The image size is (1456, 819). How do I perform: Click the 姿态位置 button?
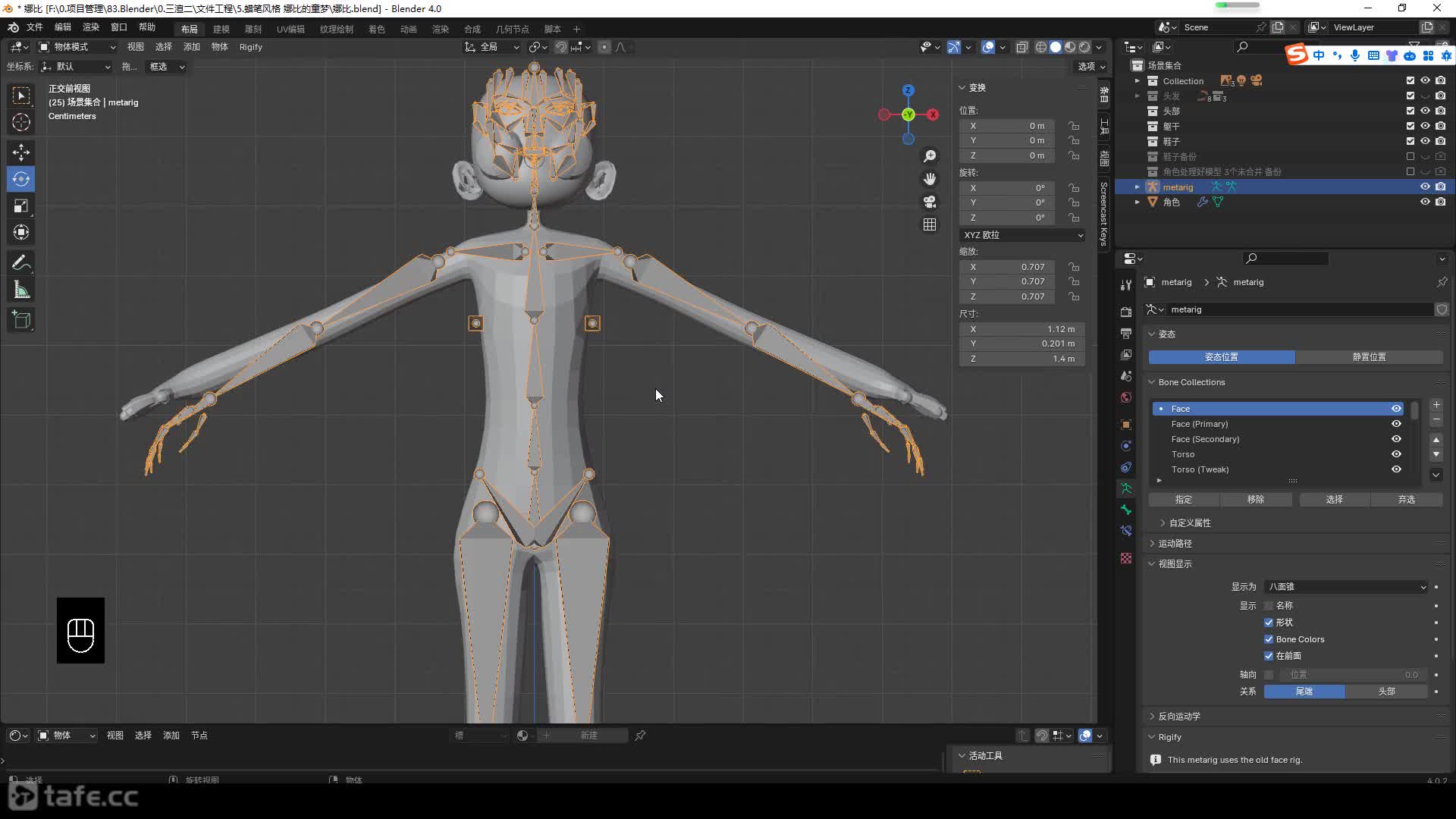click(1222, 357)
